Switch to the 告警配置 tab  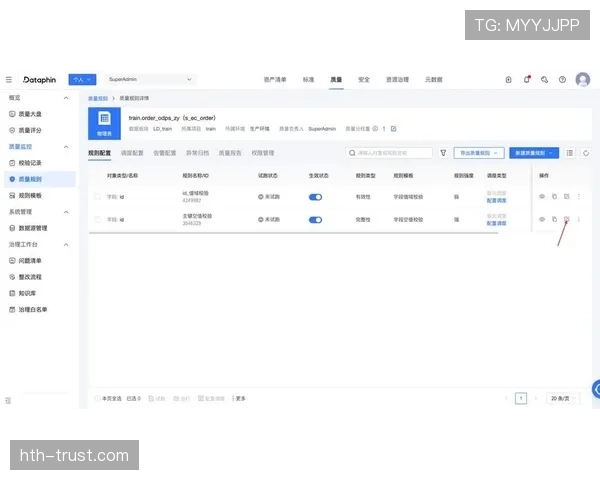pyautogui.click(x=165, y=153)
